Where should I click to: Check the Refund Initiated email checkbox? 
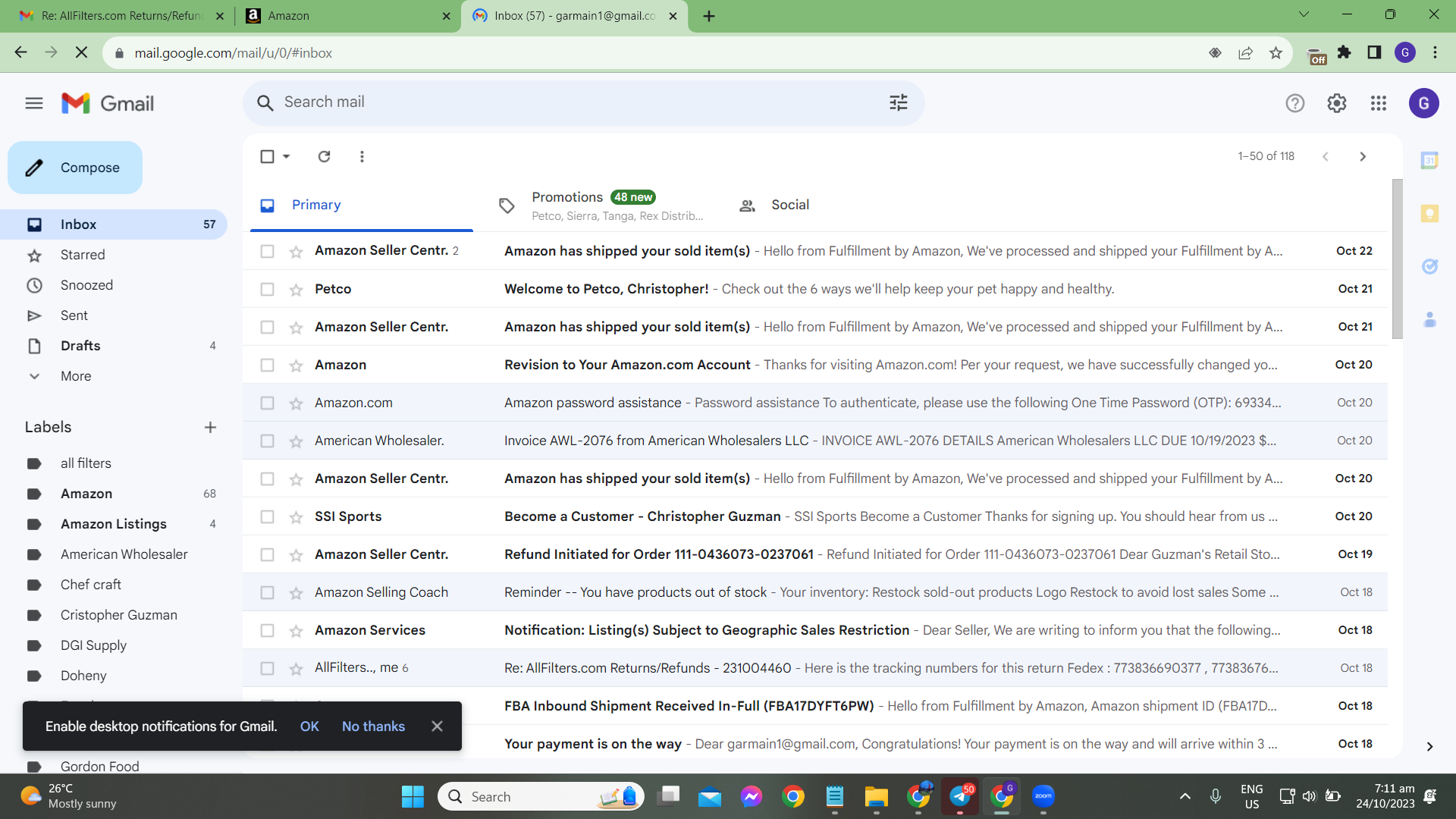[267, 554]
